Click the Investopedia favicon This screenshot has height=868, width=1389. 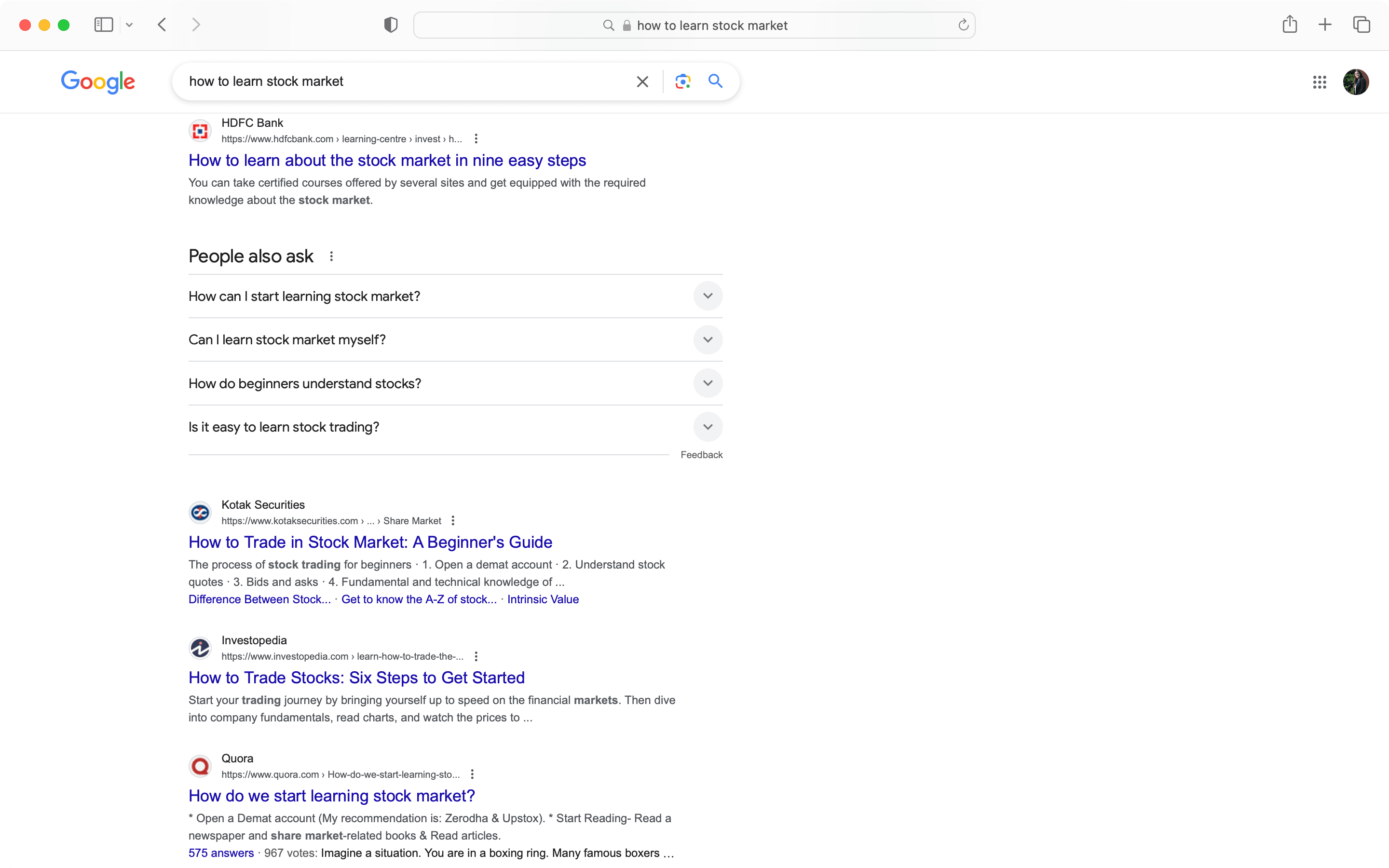pyautogui.click(x=200, y=648)
